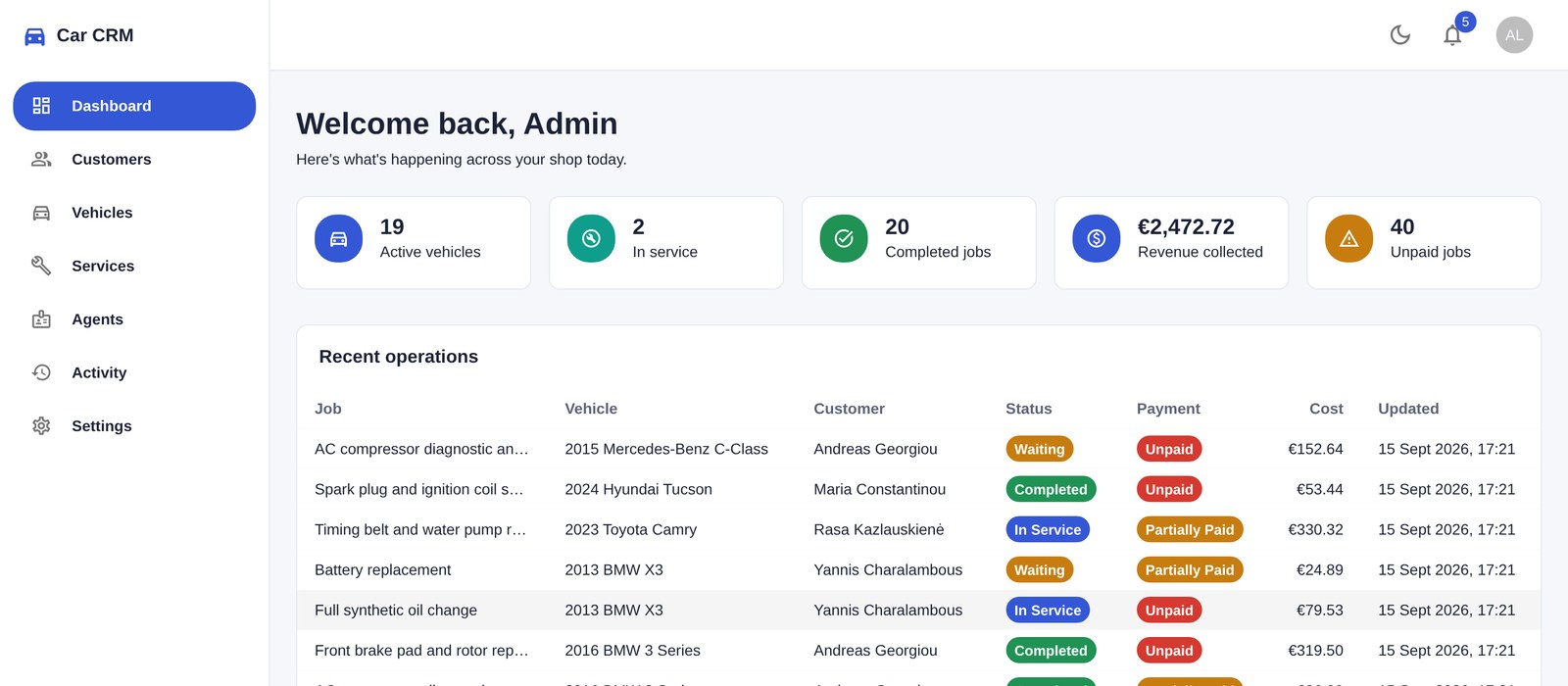Image resolution: width=1568 pixels, height=686 pixels.
Task: Click the warning triangle icon on Unpaid jobs
Action: (1349, 239)
